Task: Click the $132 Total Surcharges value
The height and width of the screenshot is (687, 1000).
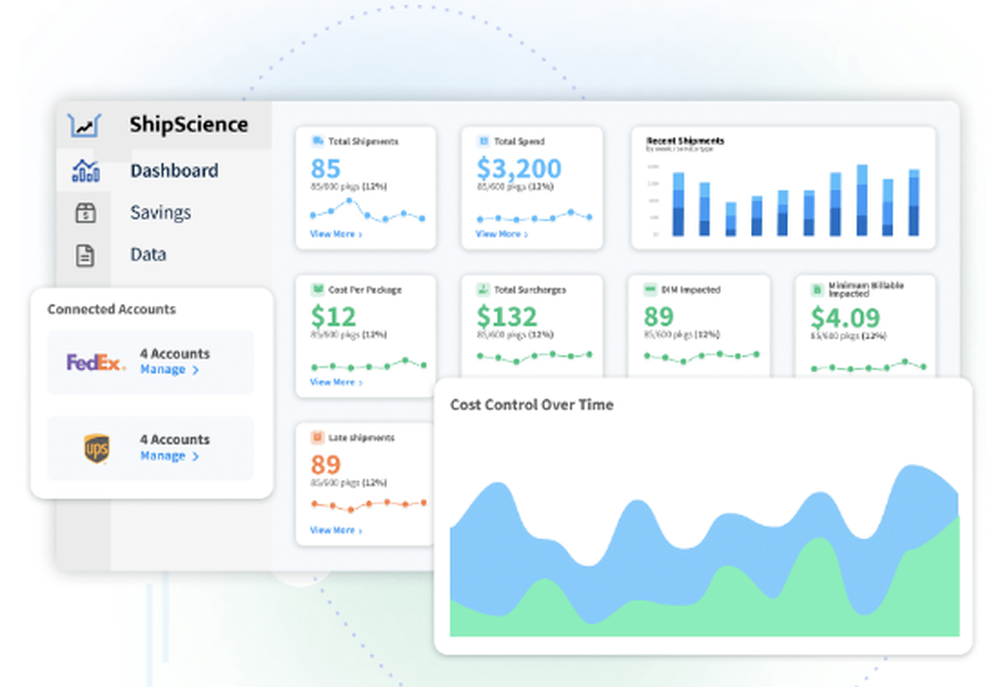Action: point(507,316)
